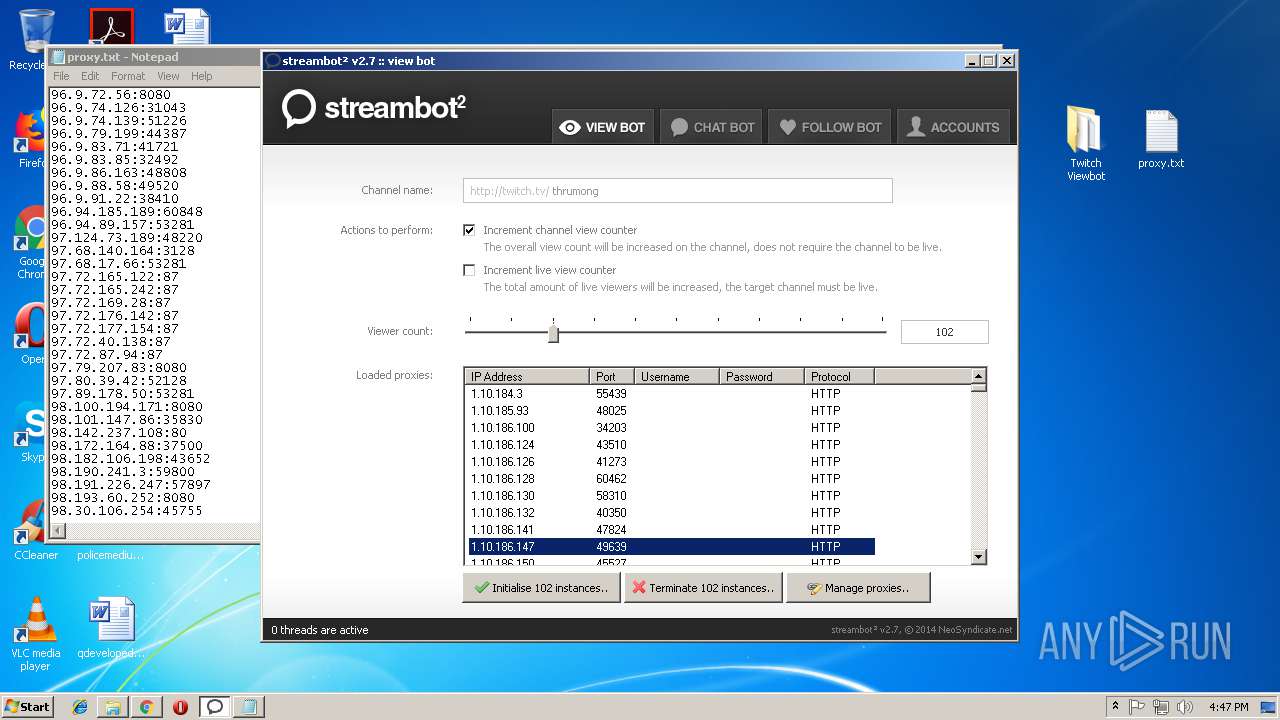Click the volume speaker tray icon

coord(1185,707)
